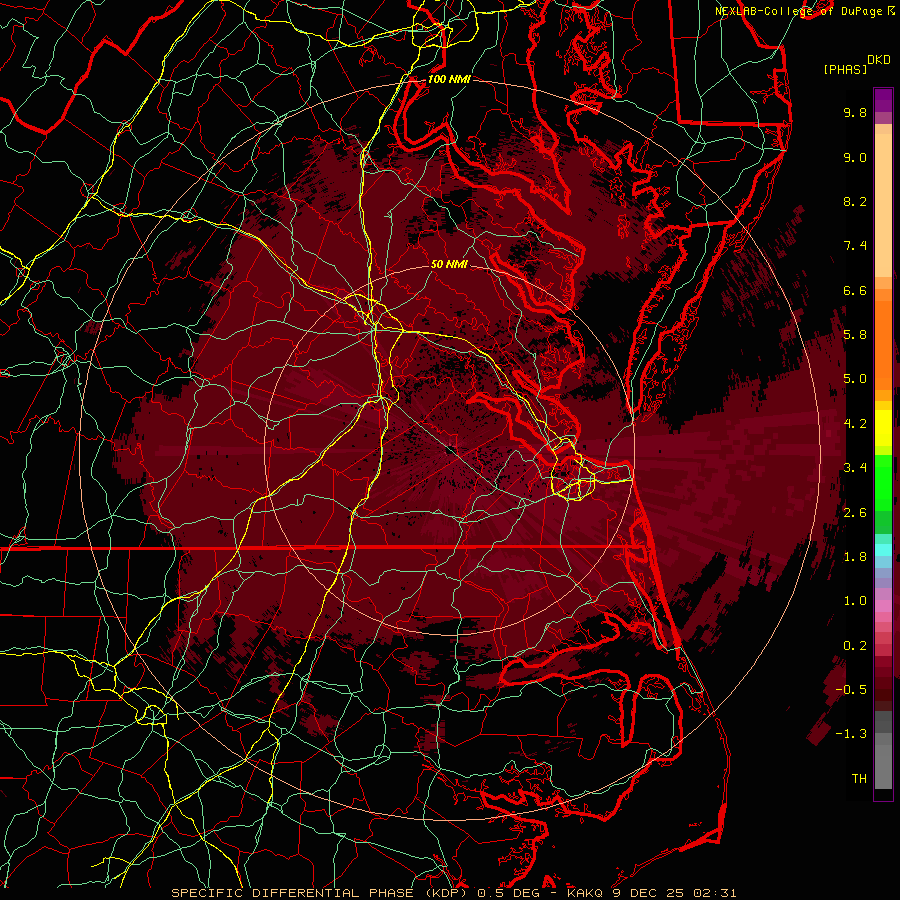Screen dimensions: 900x900
Task: Click the DKD legend title
Action: pyautogui.click(x=878, y=60)
